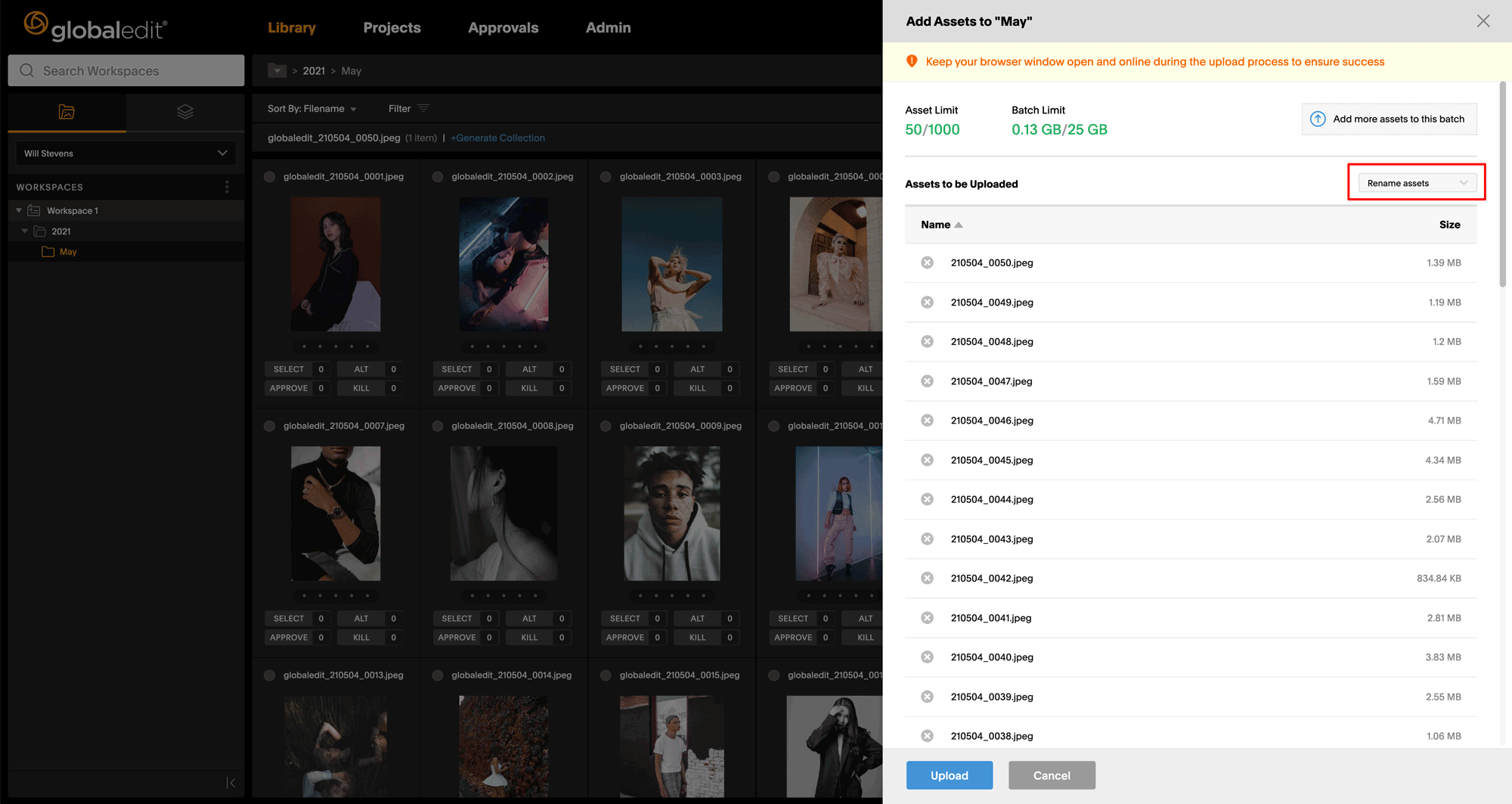Go to the Approvals tab

point(503,28)
